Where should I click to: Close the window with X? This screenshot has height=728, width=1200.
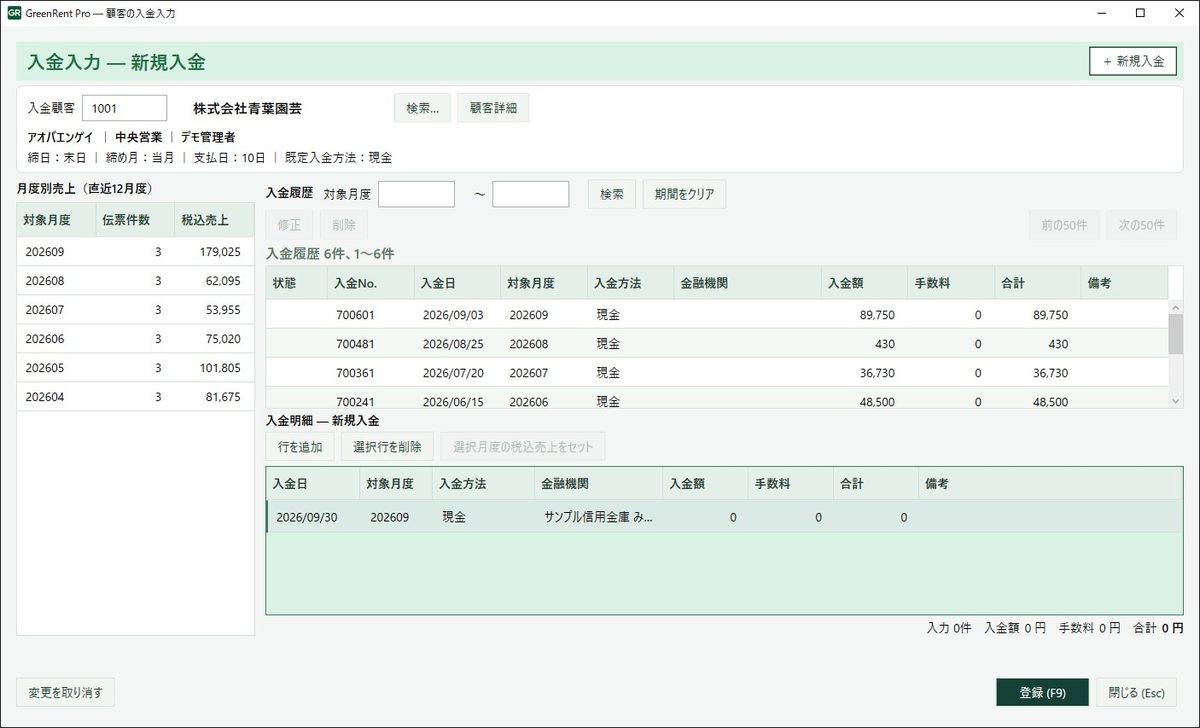[x=1180, y=13]
